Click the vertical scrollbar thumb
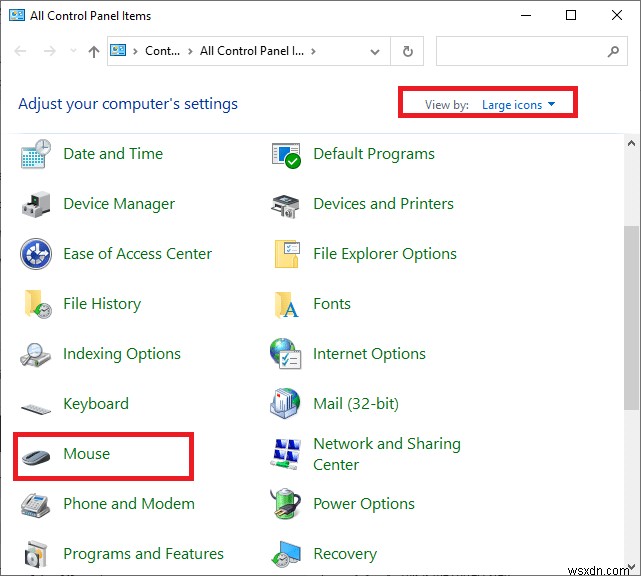 [631, 318]
